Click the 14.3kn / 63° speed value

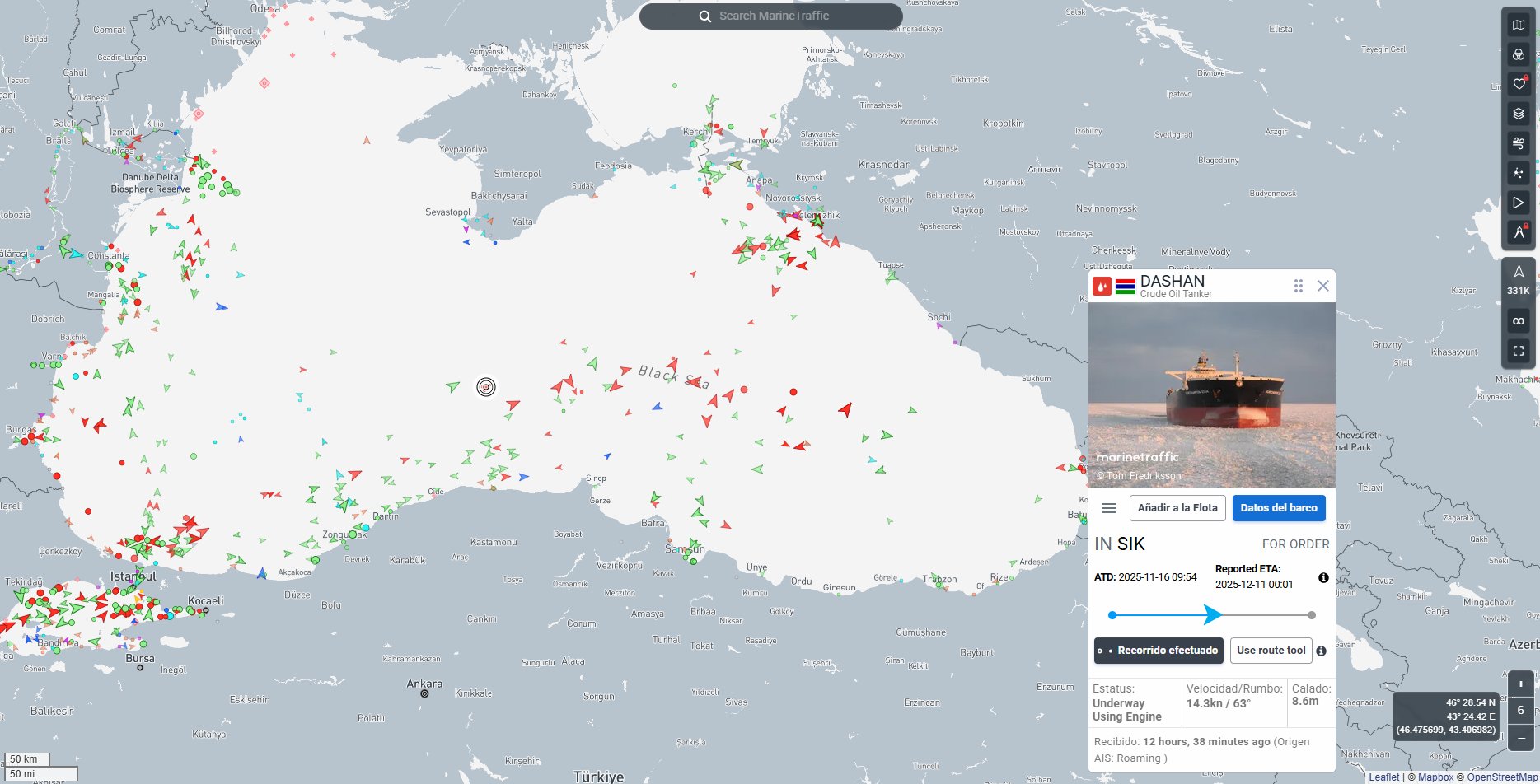click(x=1219, y=703)
